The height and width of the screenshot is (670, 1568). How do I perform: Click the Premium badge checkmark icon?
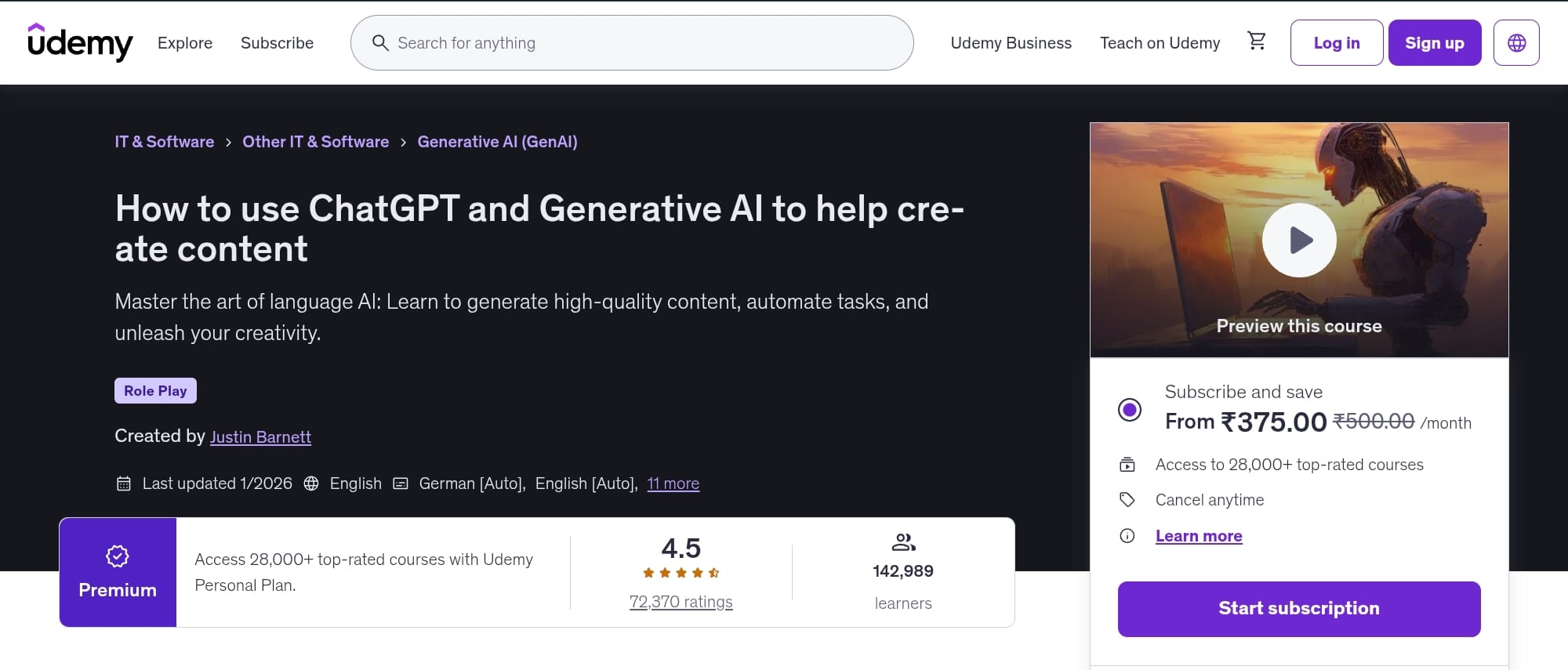pos(118,556)
